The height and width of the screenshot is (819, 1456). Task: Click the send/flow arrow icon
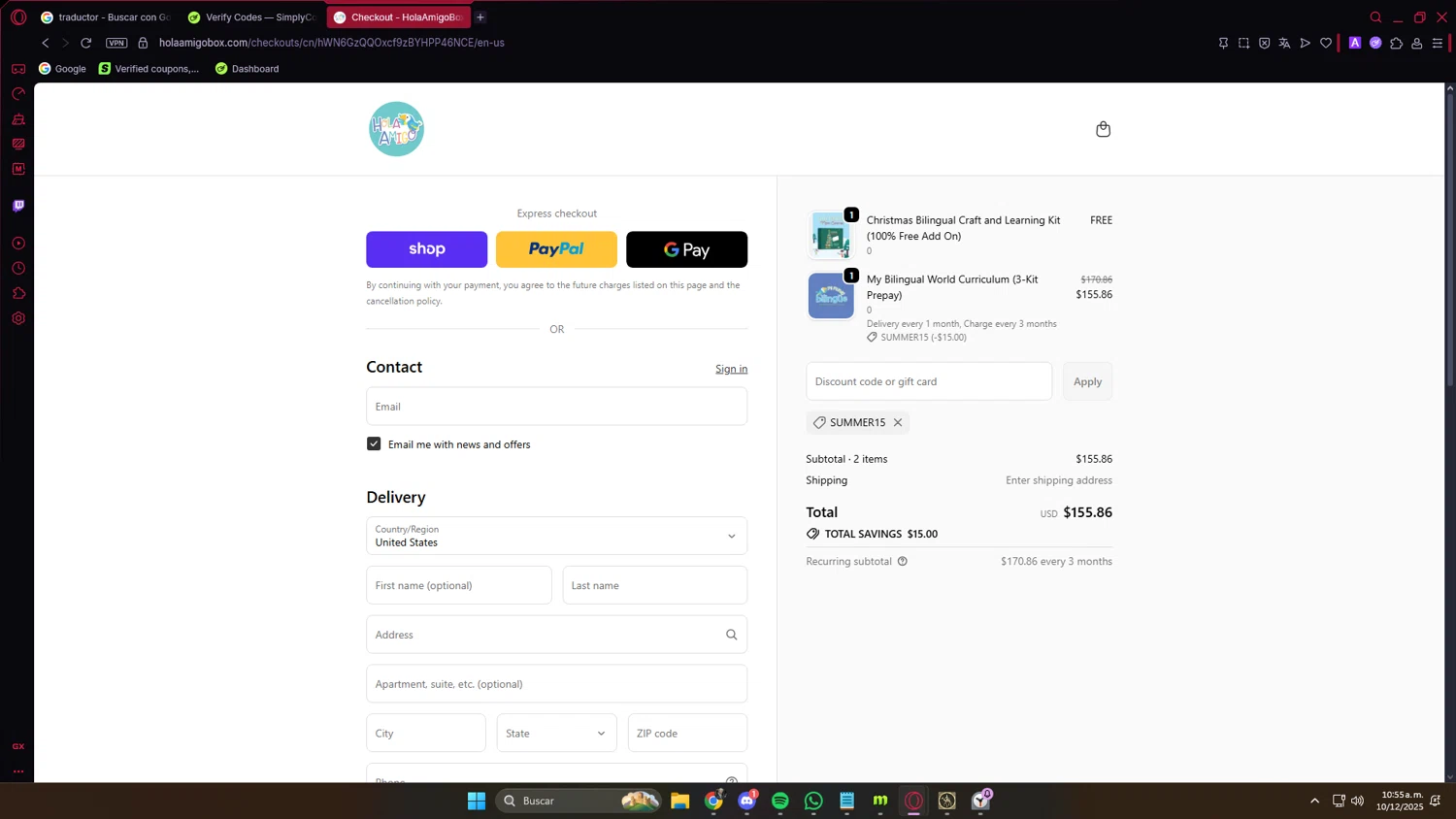1306,43
